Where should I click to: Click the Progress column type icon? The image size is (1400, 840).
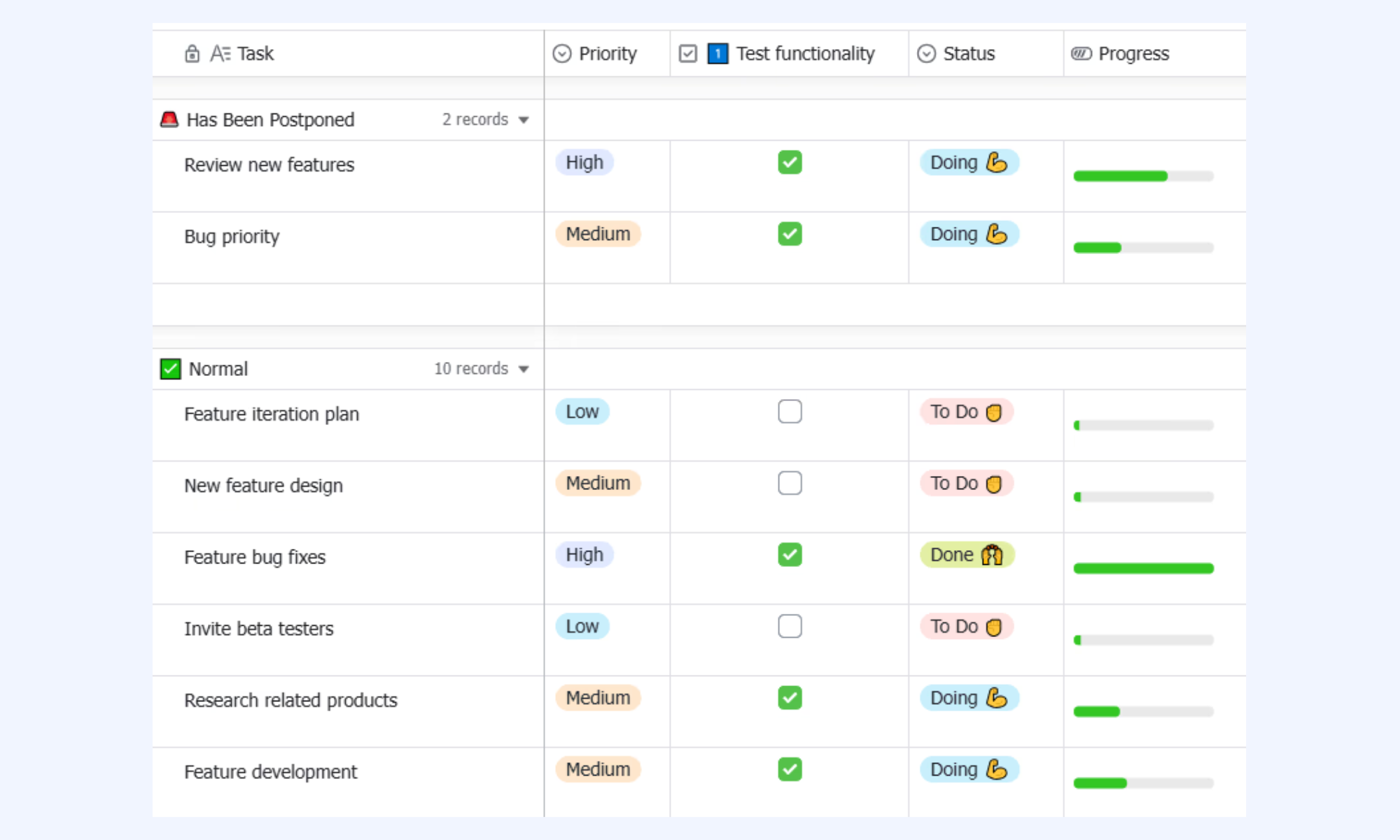point(1081,54)
